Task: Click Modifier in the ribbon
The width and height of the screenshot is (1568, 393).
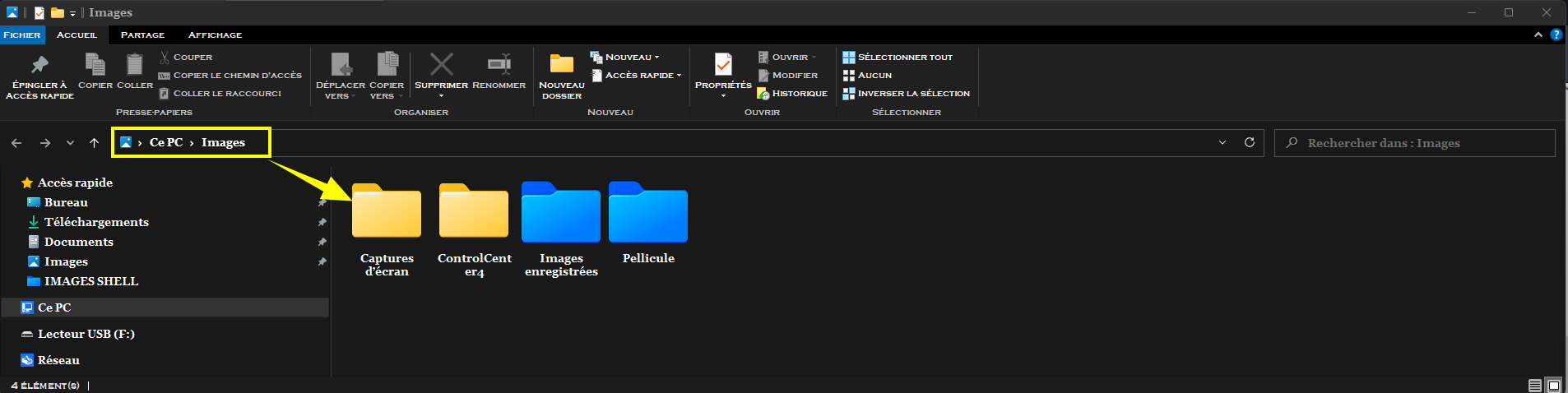Action: (787, 75)
